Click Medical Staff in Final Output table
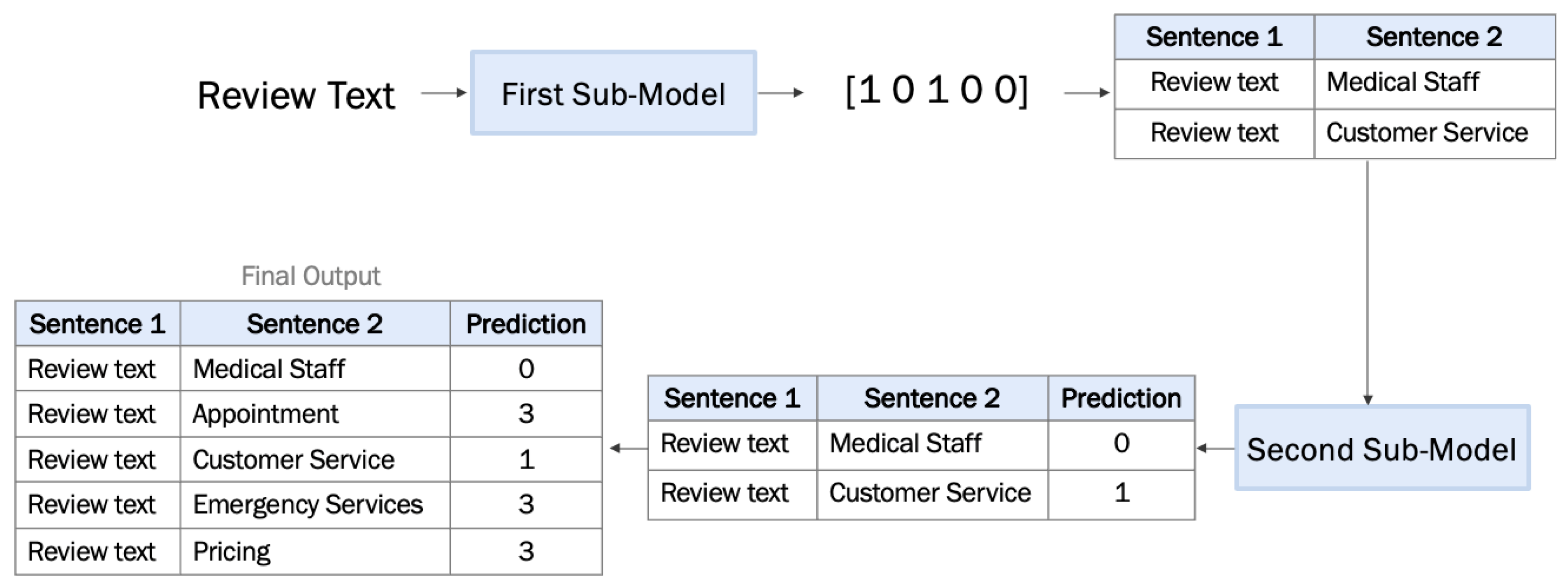The width and height of the screenshot is (1568, 587). (x=268, y=369)
